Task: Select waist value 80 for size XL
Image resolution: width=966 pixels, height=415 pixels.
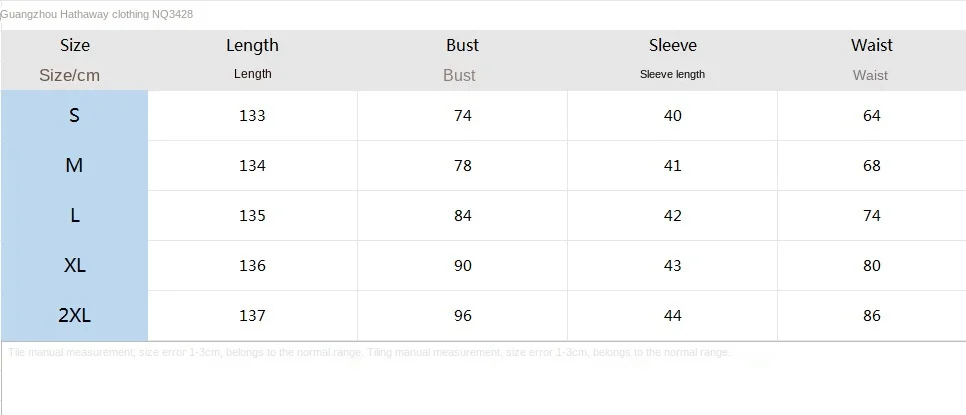Action: (x=872, y=265)
